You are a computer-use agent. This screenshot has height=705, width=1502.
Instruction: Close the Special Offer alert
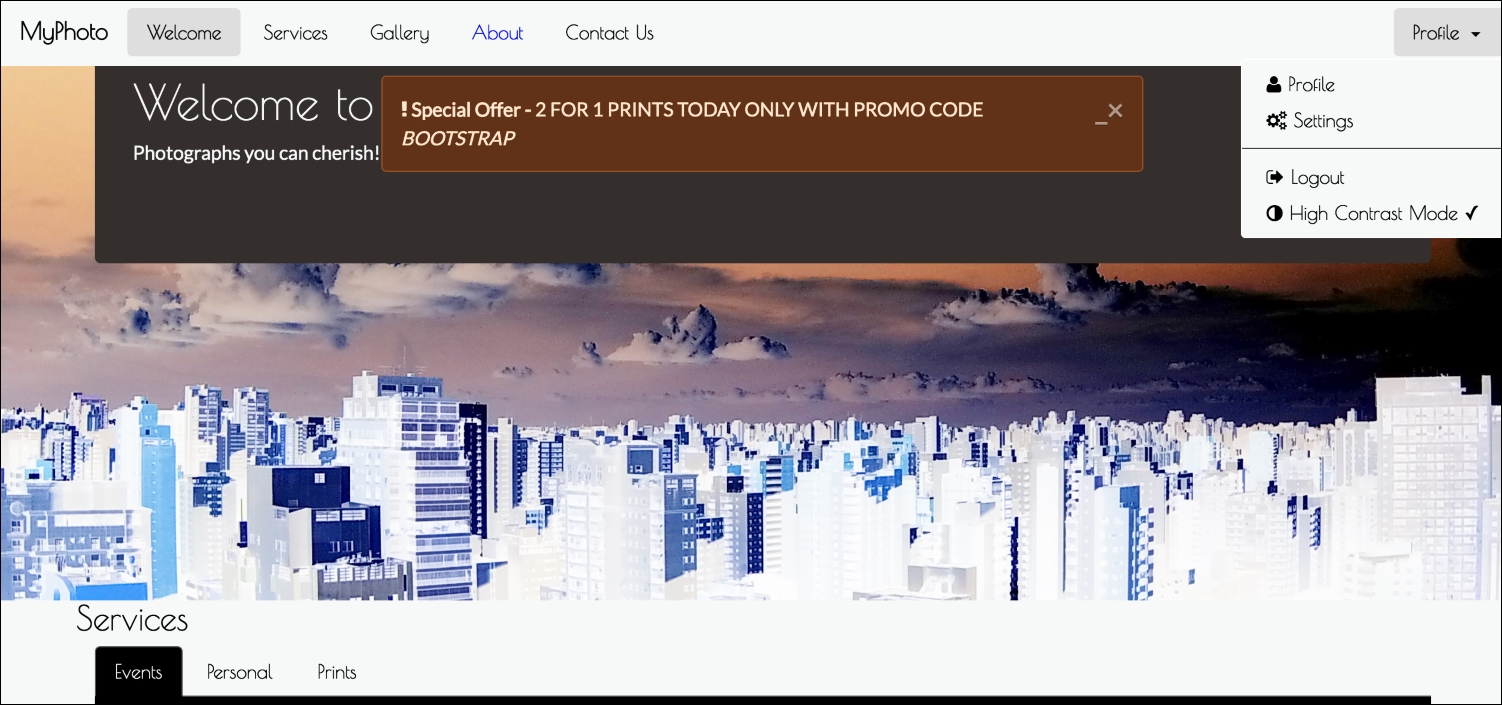[x=1116, y=110]
